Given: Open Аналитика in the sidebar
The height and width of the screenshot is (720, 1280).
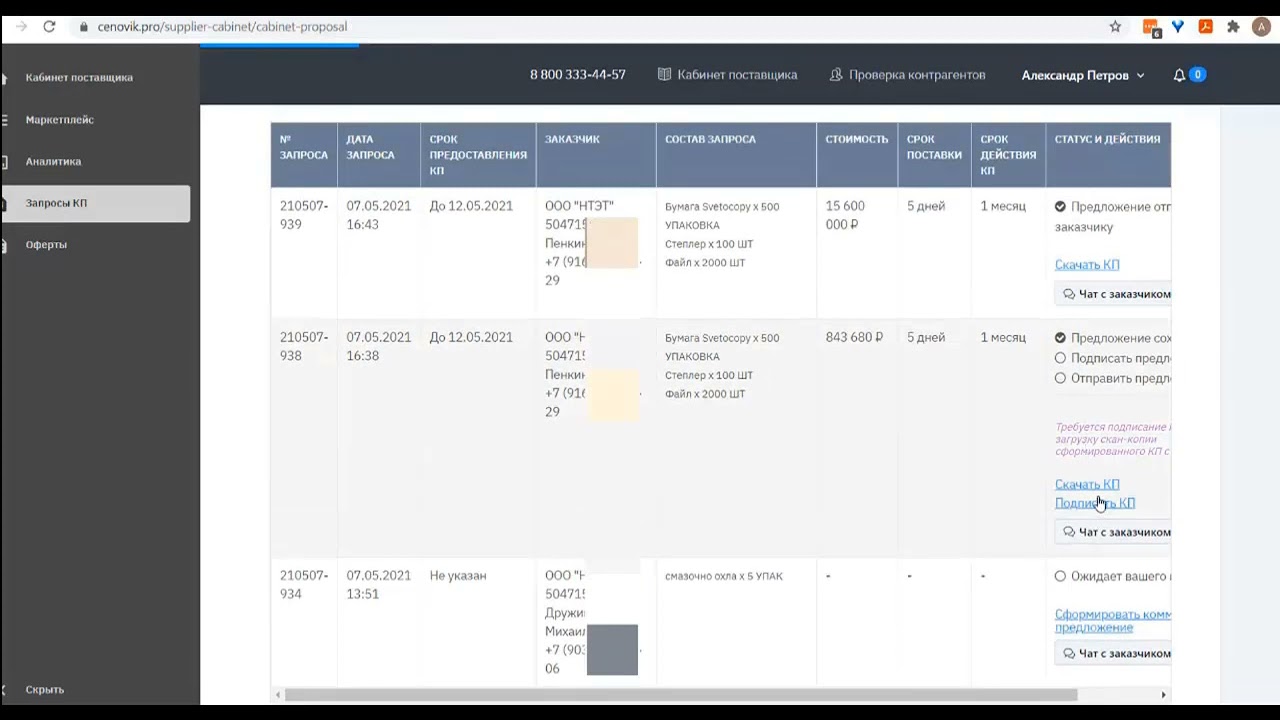Looking at the screenshot, I should [x=53, y=161].
